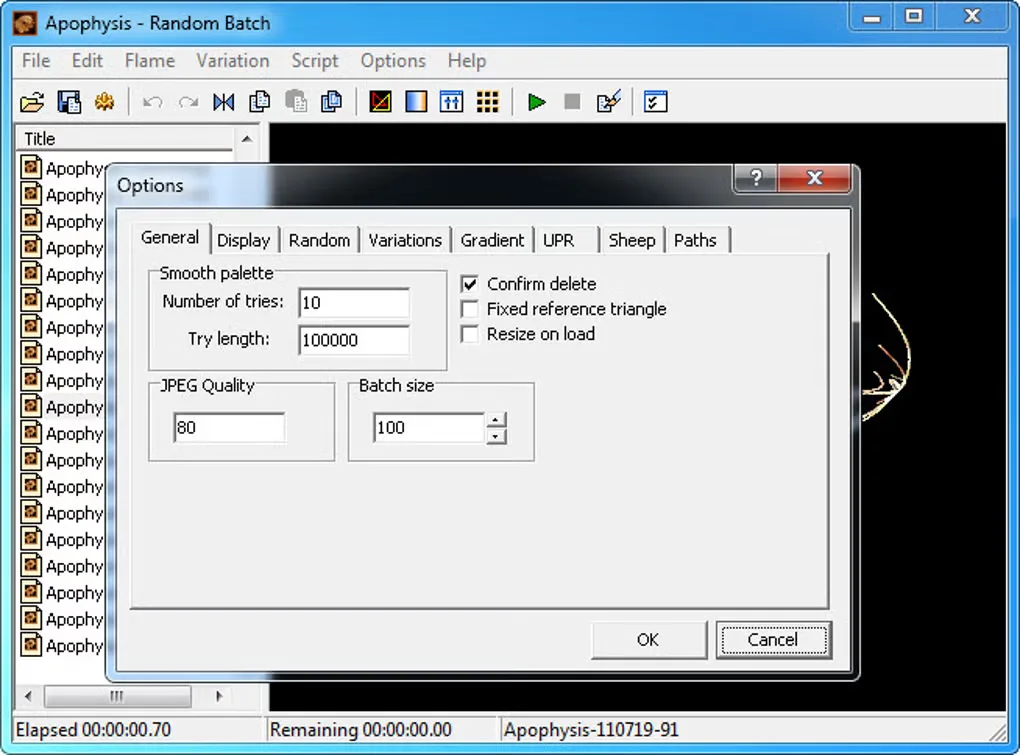Click the Number of tries field
Screen dimensions: 1020x755
[354, 303]
